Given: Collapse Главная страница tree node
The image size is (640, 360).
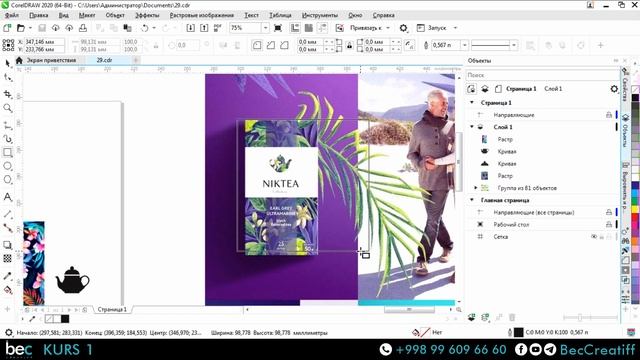Looking at the screenshot, I should pyautogui.click(x=472, y=200).
